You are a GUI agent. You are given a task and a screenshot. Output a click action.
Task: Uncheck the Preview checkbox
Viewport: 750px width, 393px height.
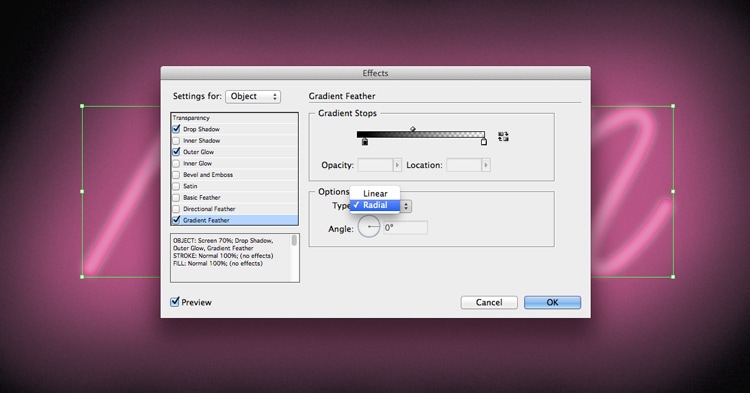[175, 302]
